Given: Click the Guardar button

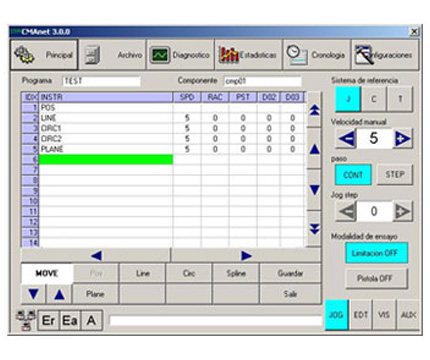Looking at the screenshot, I should 290,274.
